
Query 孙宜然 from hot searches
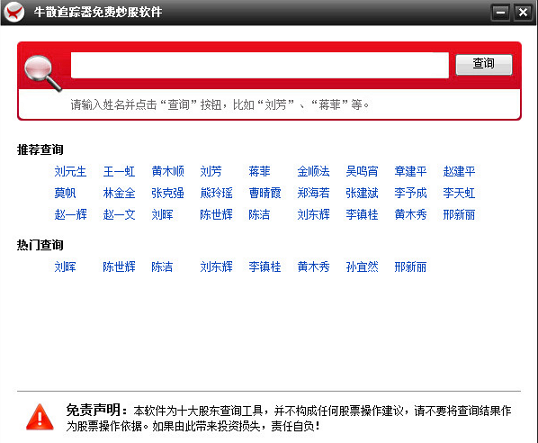pos(362,267)
